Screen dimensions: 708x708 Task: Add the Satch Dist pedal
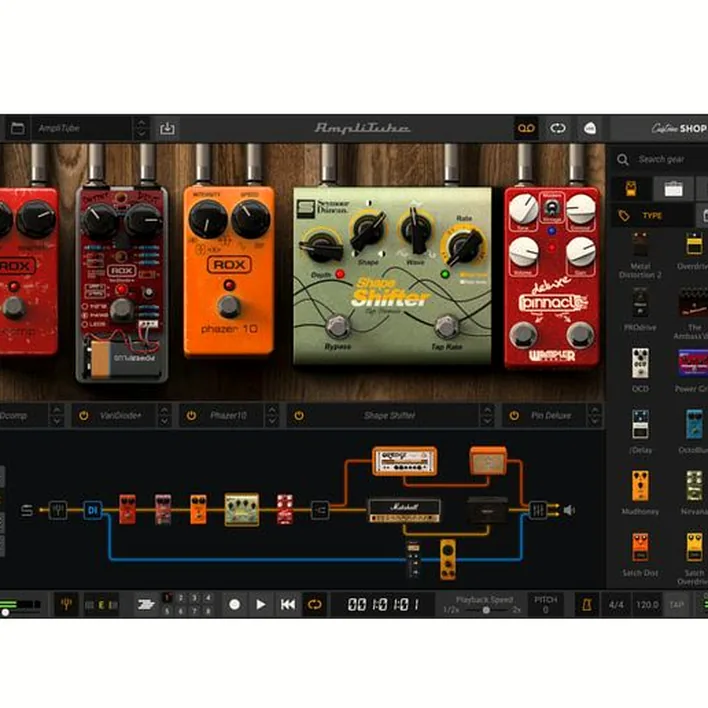[640, 547]
